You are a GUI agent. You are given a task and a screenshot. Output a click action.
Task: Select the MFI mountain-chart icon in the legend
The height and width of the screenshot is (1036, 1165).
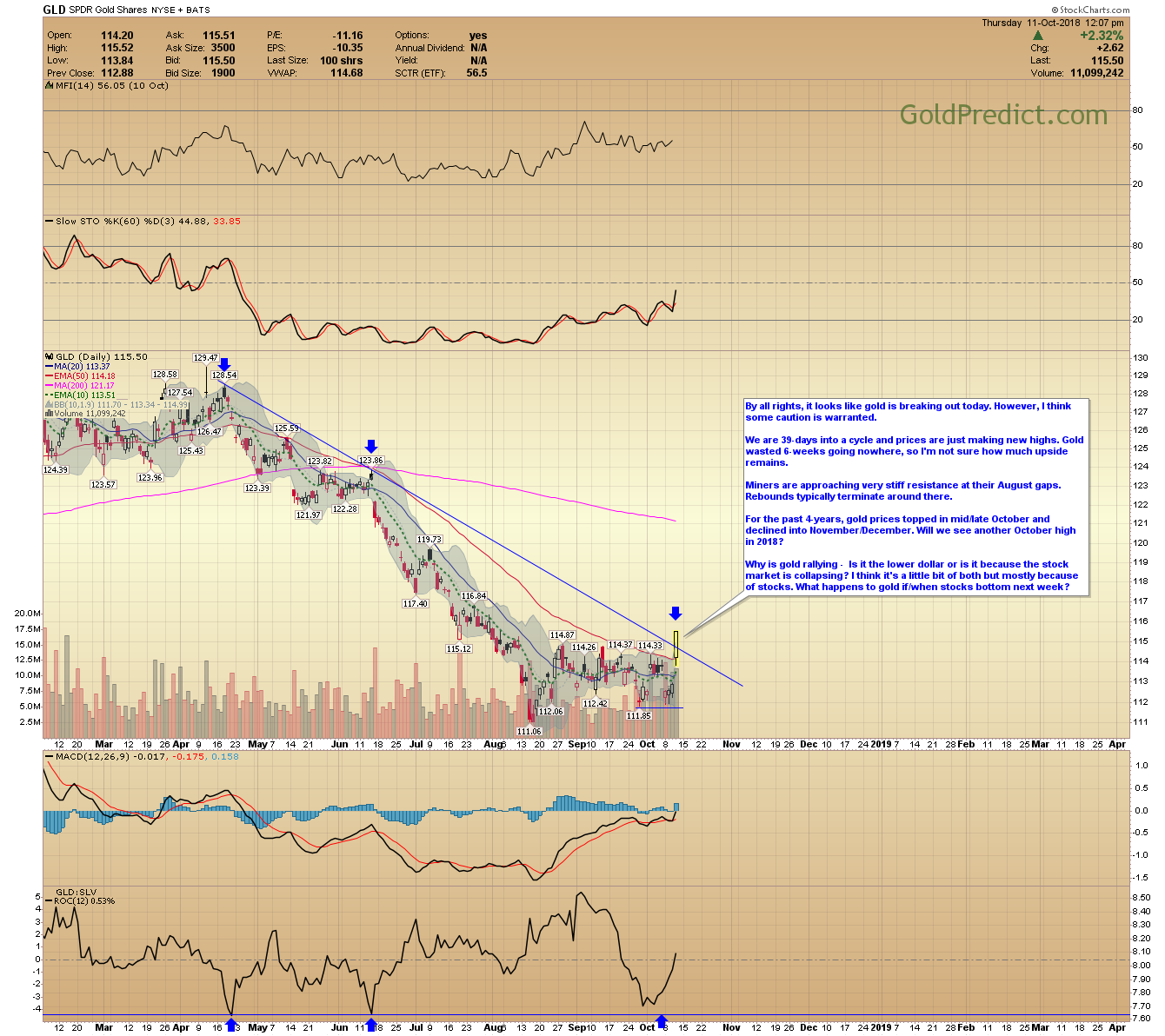(x=49, y=86)
